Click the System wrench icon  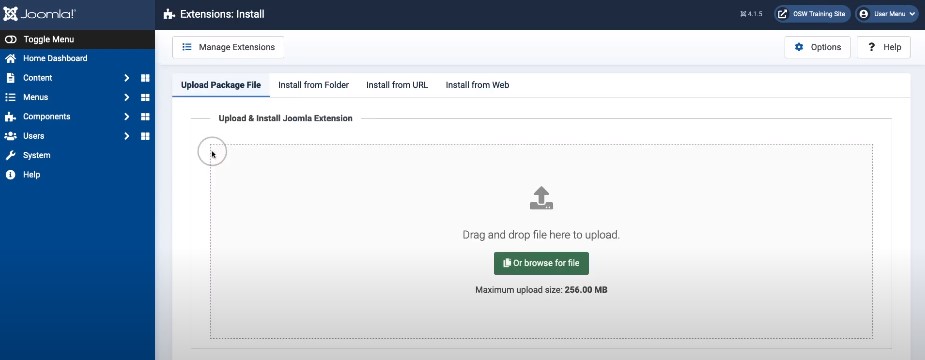pos(10,155)
